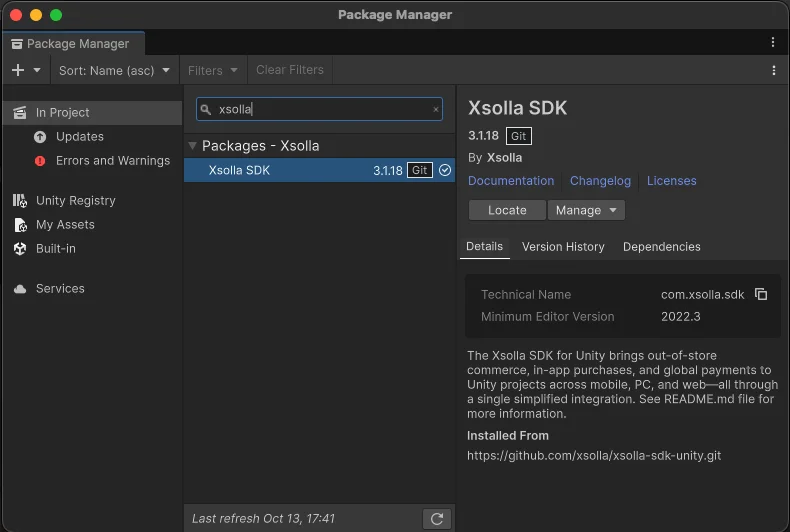Screen dimensions: 790x532
Task: Click the Updates arrow icon
Action: click(40, 137)
